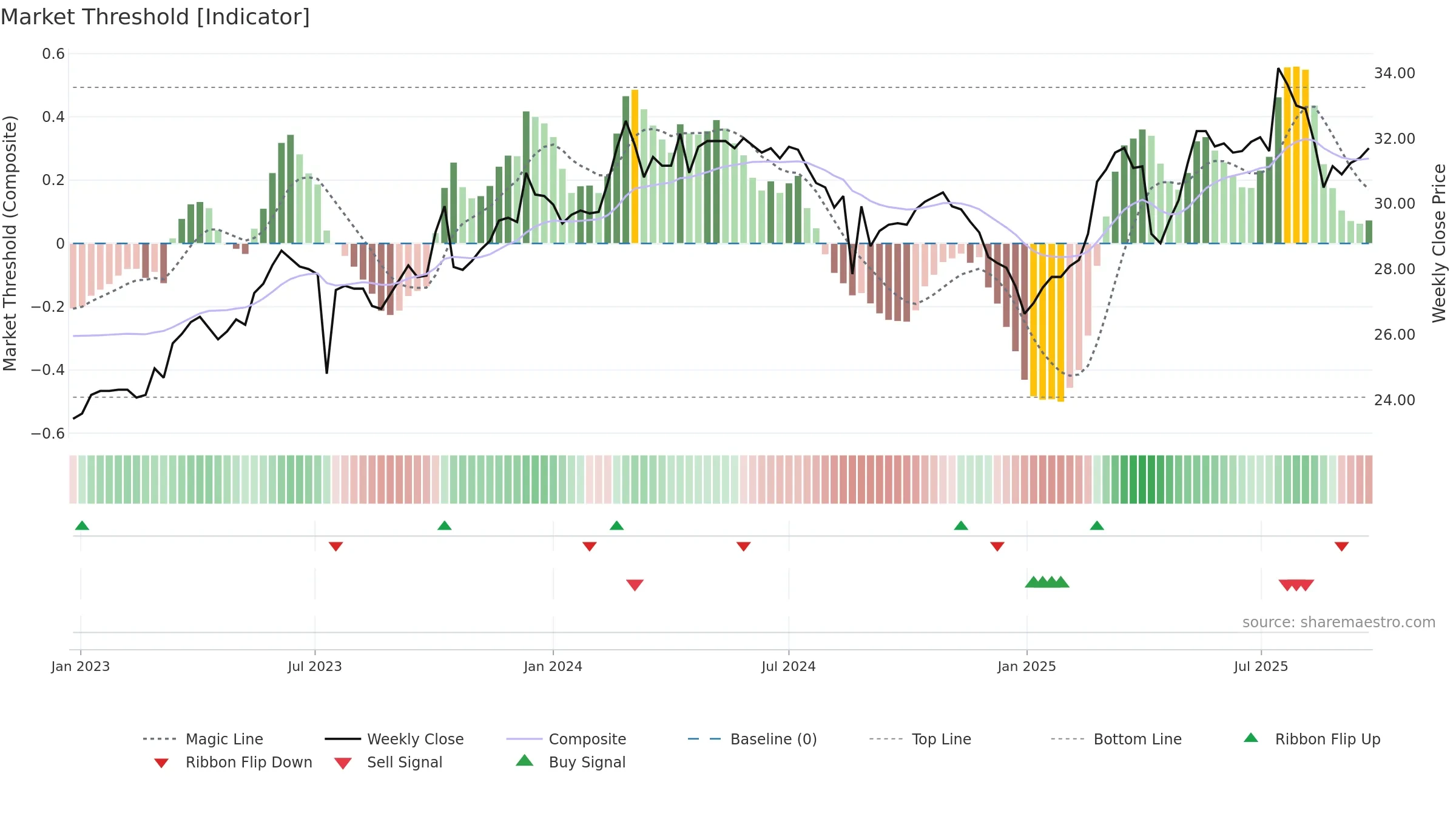Toggle the Composite legend entry

(x=566, y=739)
